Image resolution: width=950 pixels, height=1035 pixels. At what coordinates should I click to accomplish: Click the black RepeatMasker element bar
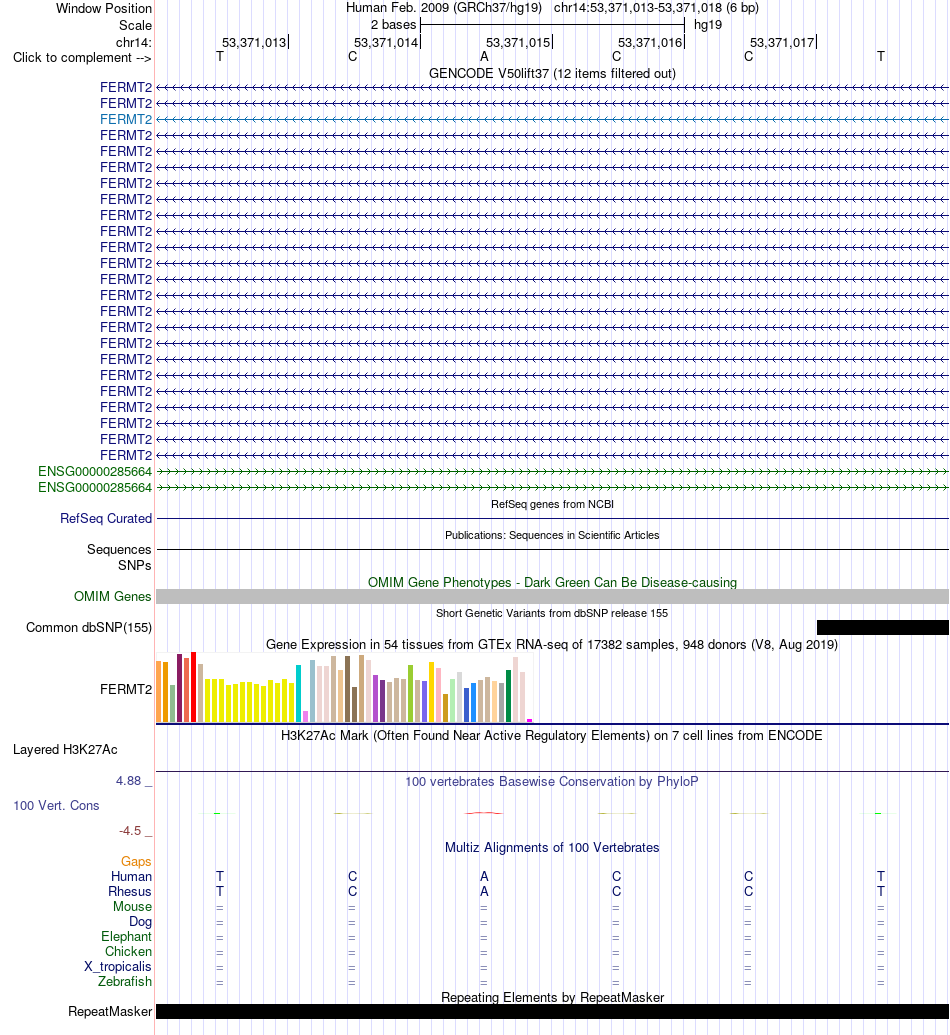pyautogui.click(x=552, y=1012)
